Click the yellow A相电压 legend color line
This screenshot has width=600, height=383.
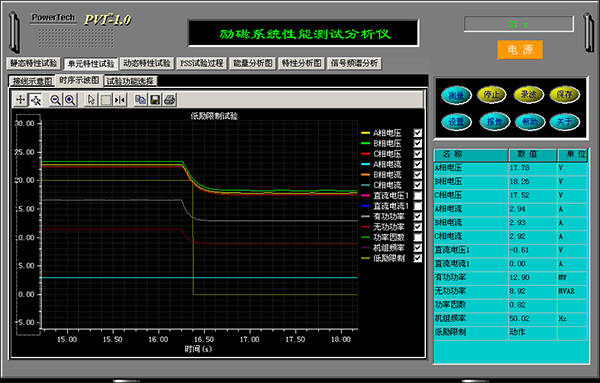click(365, 133)
